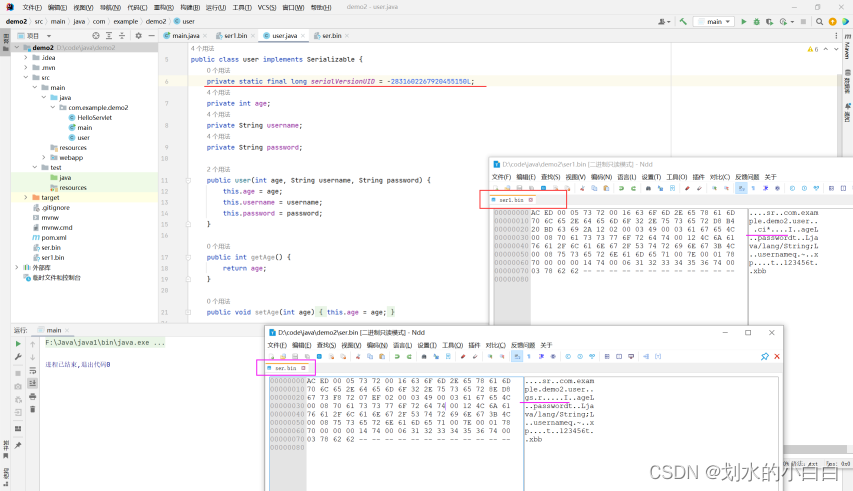Switch to main.java editor tab
This screenshot has height=491, width=853.
(x=186, y=36)
